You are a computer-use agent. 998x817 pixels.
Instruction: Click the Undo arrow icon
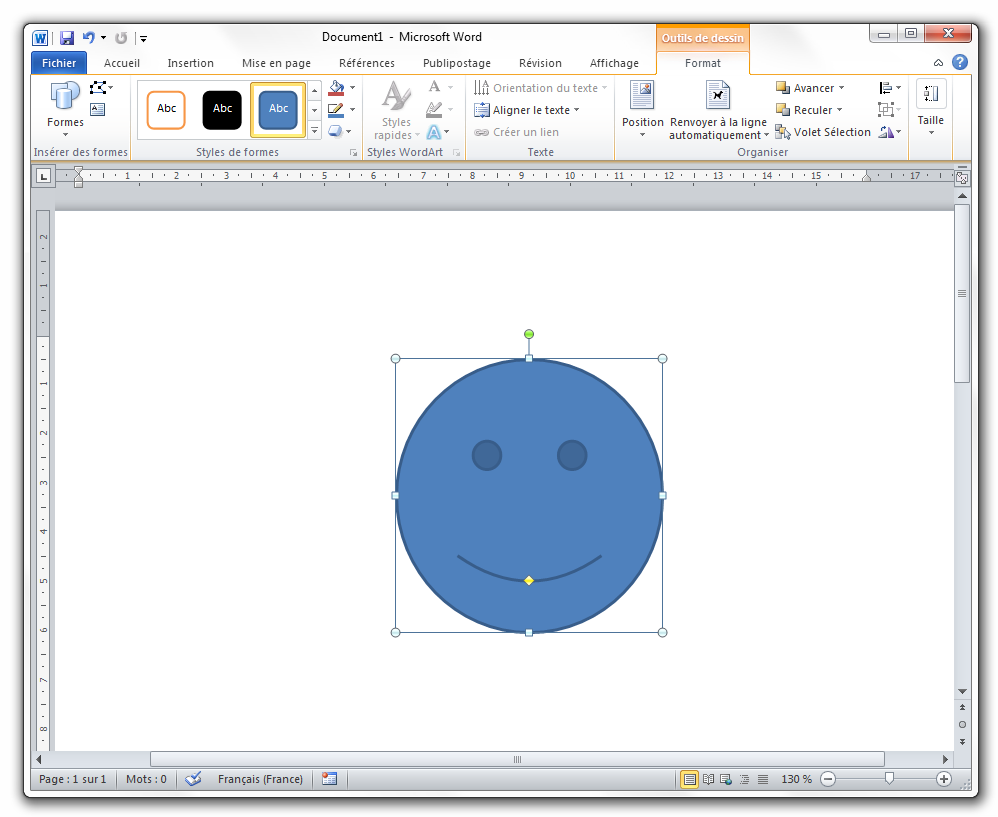coord(89,38)
